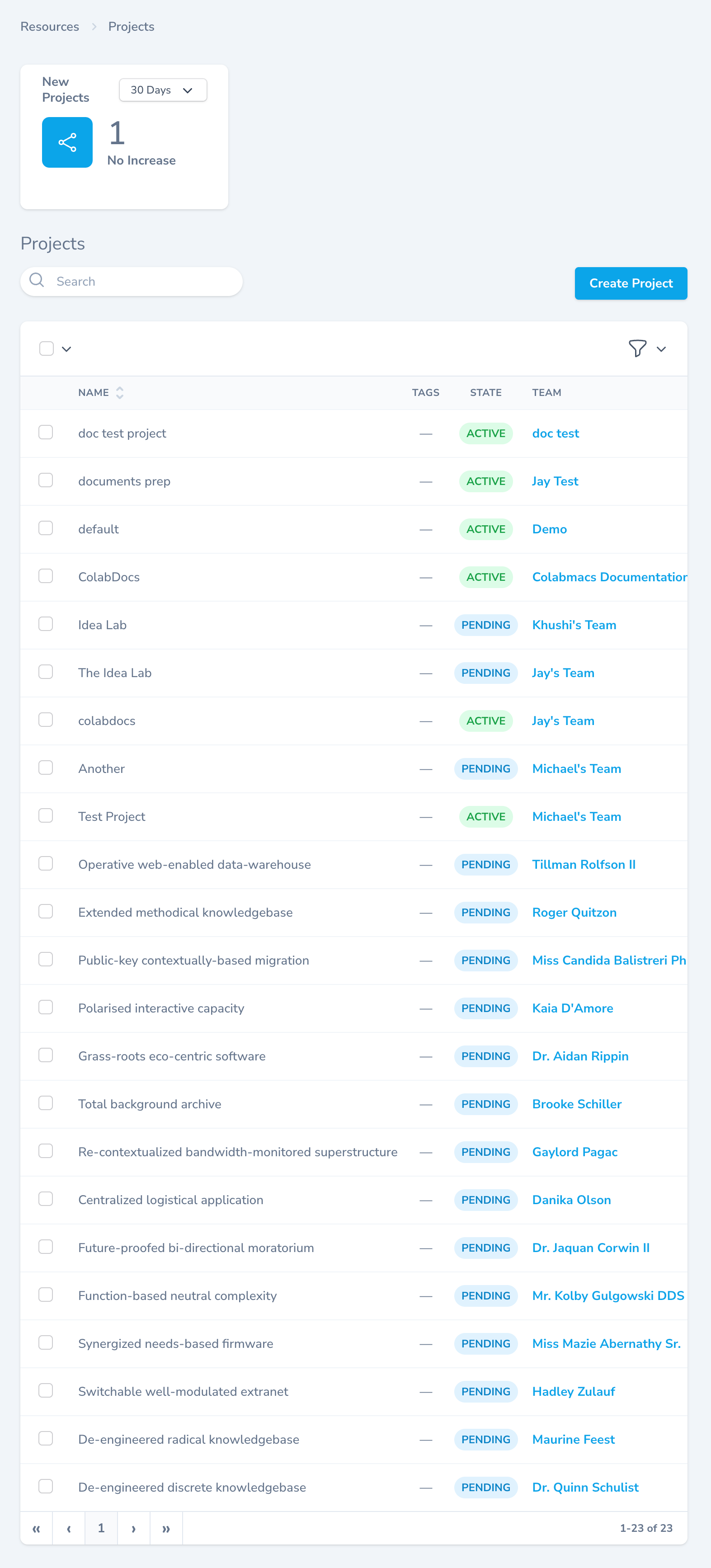Image resolution: width=711 pixels, height=1568 pixels.
Task: Sort by Name using the sort arrows
Action: 119,393
